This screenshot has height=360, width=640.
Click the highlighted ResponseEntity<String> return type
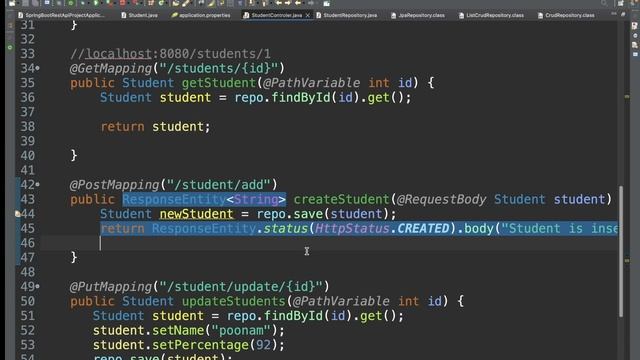tap(204, 199)
